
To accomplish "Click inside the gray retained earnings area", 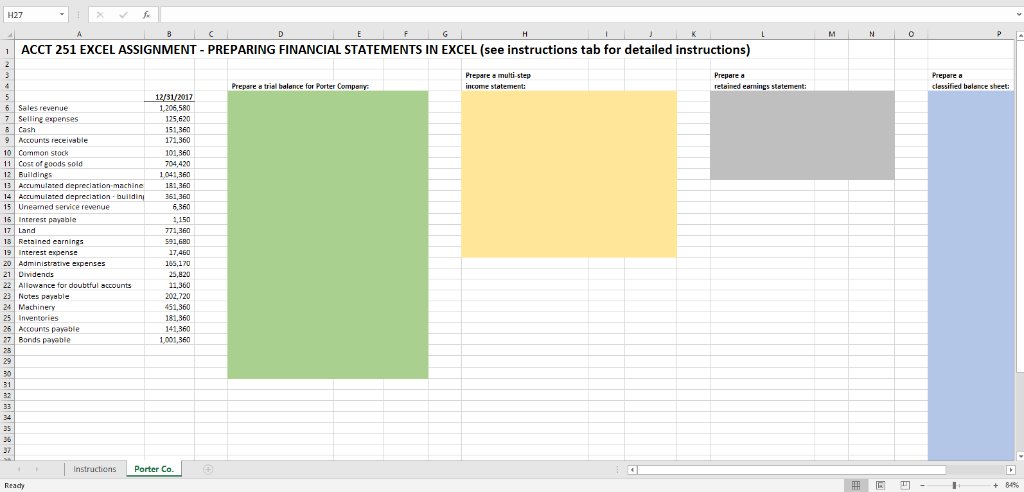I will click(x=803, y=135).
